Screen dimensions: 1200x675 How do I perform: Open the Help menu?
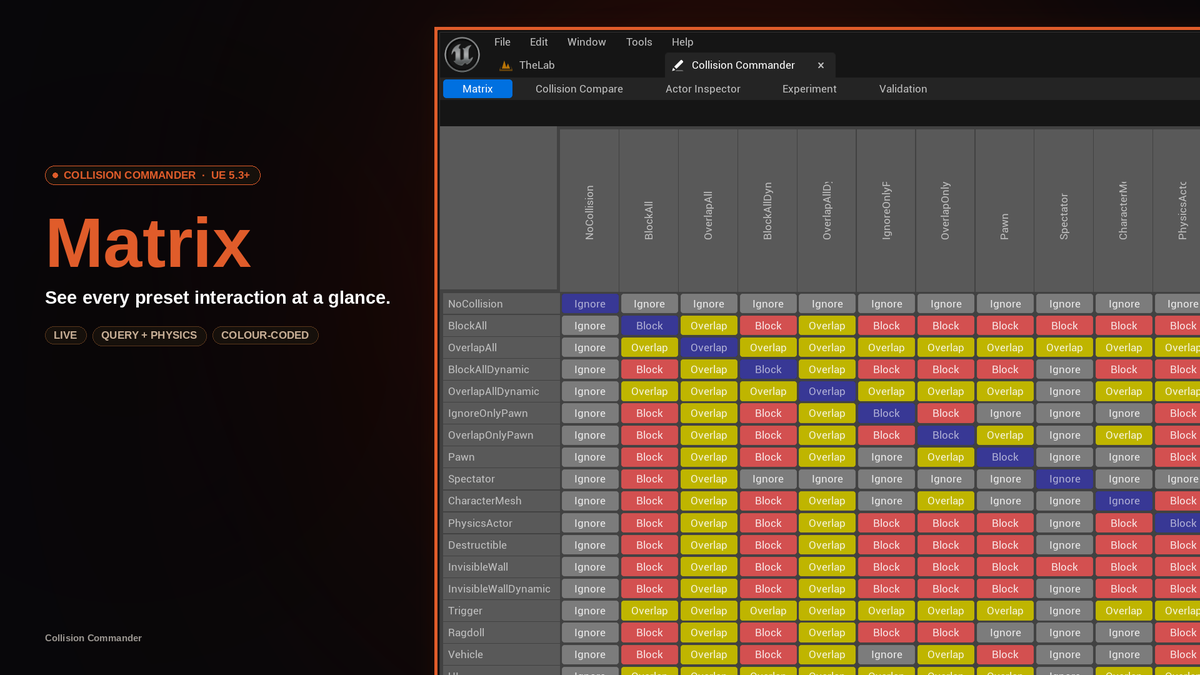coord(682,42)
